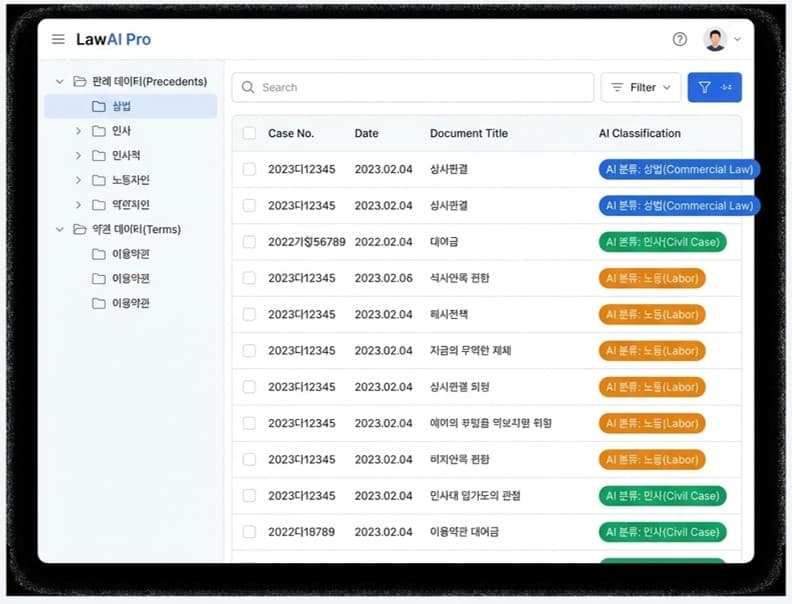Click the search magnifier icon

pos(248,88)
